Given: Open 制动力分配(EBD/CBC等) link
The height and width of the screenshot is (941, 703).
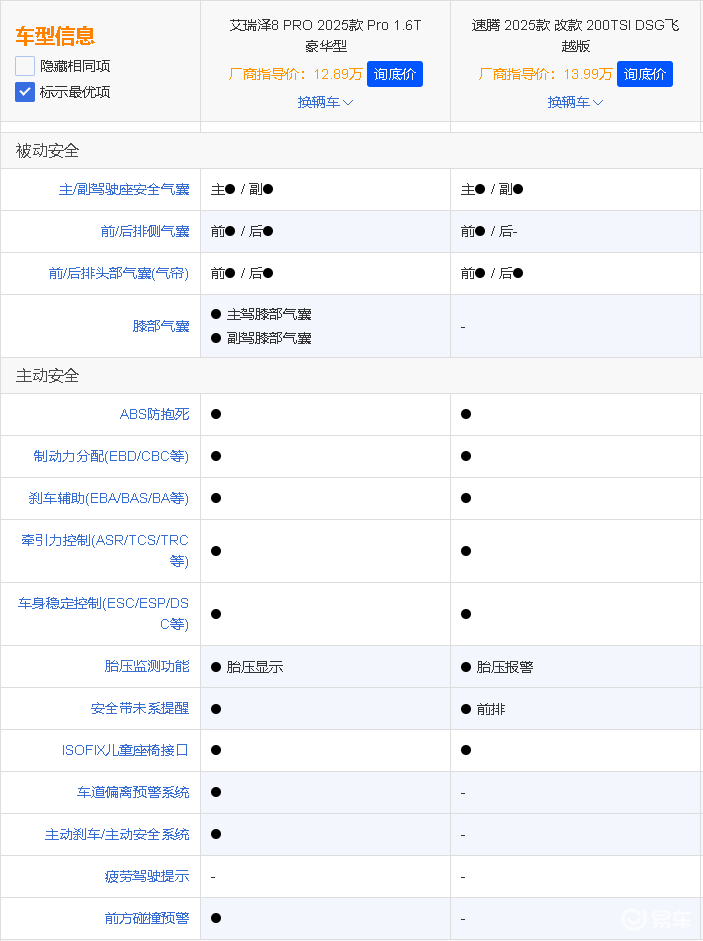Looking at the screenshot, I should (x=111, y=456).
